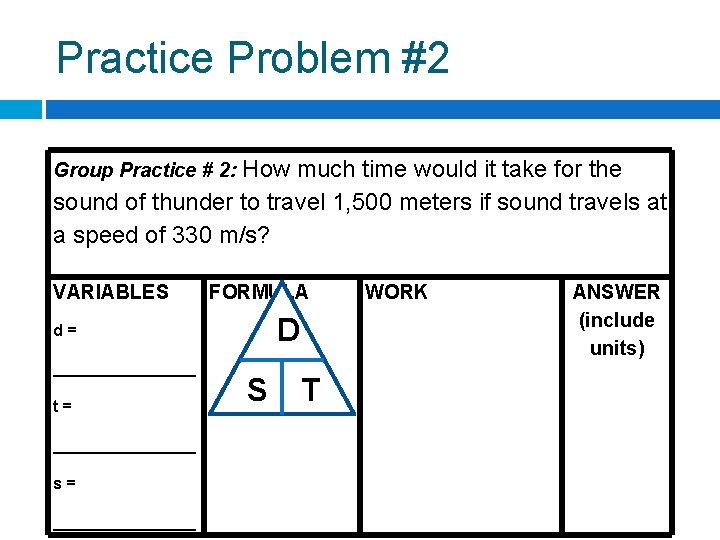Click the S section of the formula triangle
Screen dimensions: 720x540
click(257, 390)
